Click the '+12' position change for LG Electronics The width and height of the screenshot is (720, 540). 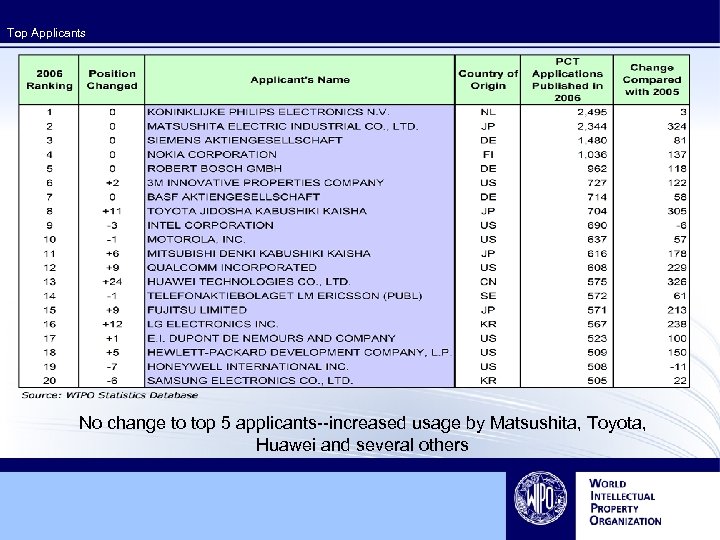coord(112,324)
